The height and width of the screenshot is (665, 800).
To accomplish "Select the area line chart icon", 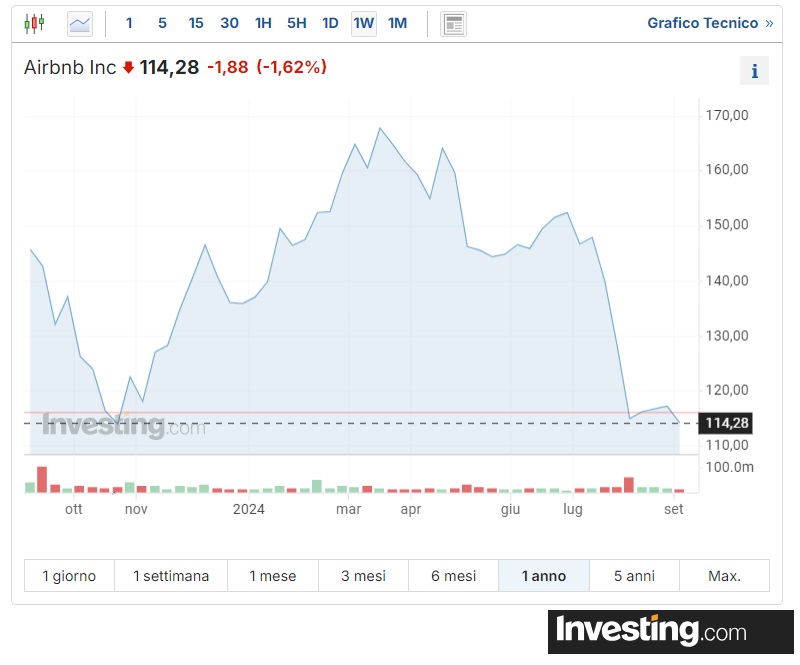I will pos(80,23).
